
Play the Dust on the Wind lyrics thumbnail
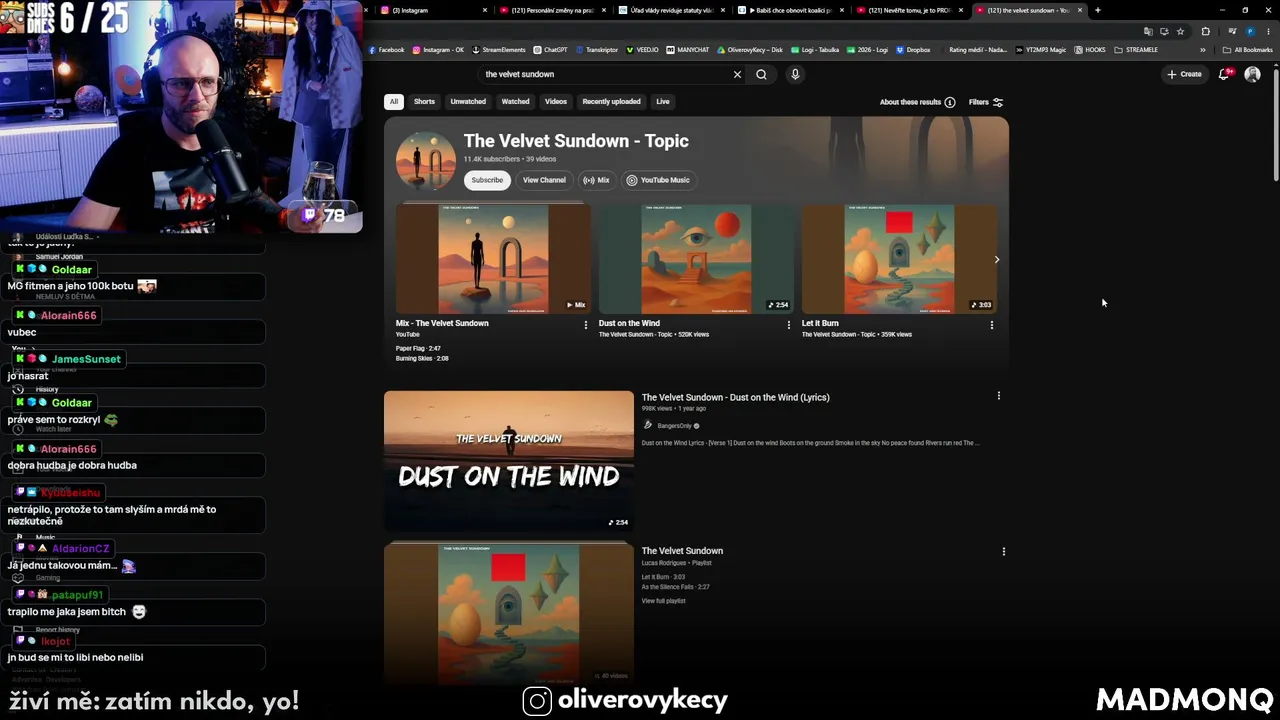click(x=509, y=461)
